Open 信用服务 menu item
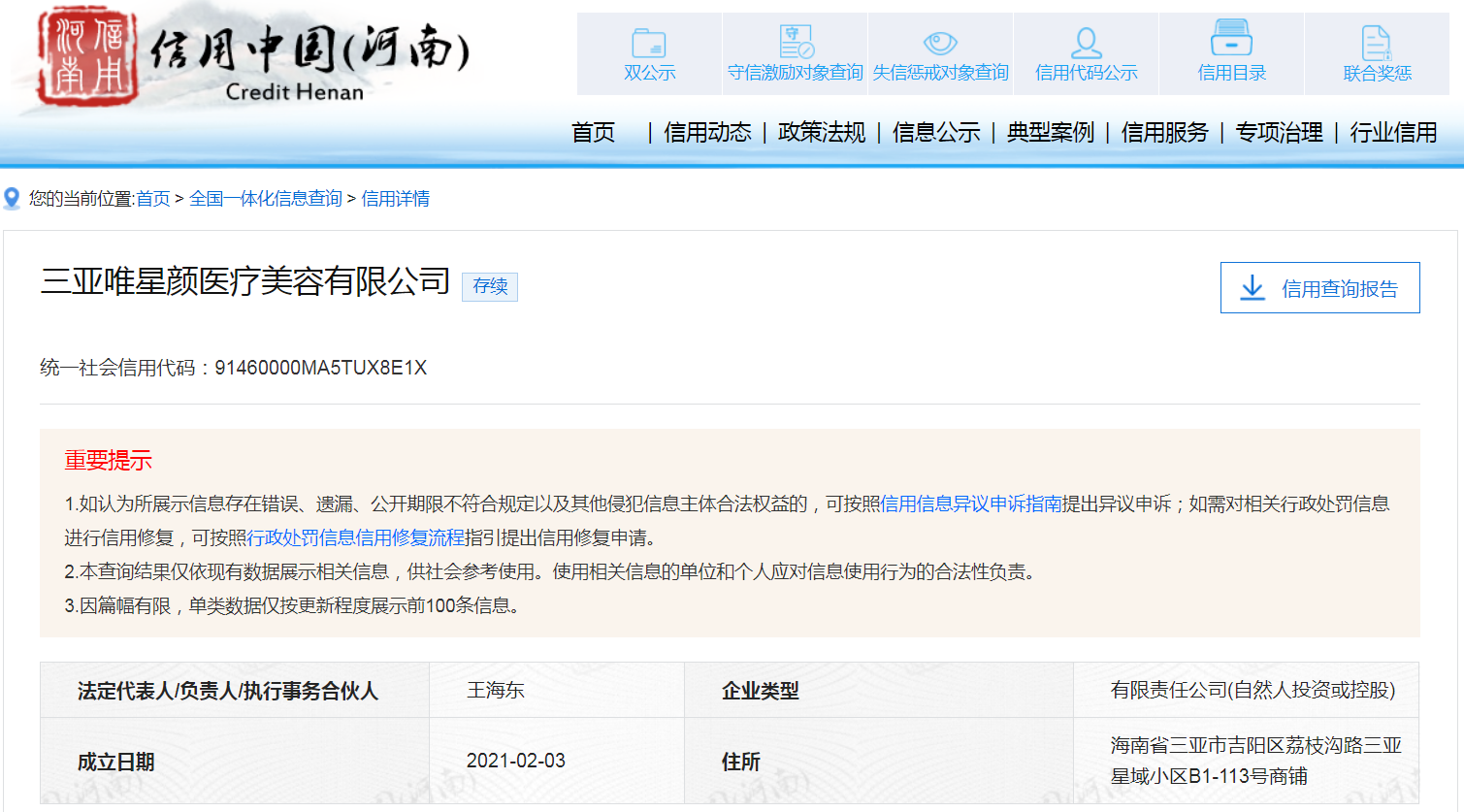This screenshot has height=812, width=1464. [1165, 133]
